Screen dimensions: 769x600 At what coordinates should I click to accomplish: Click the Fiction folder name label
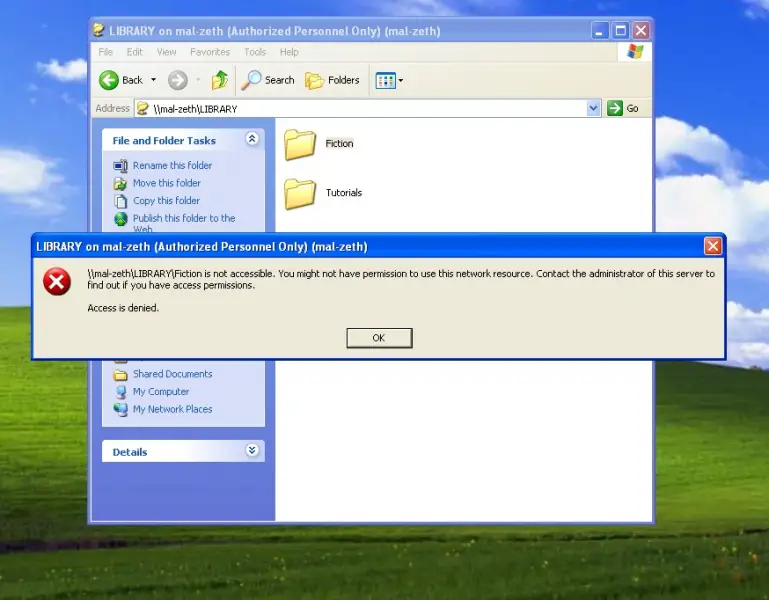(x=339, y=143)
